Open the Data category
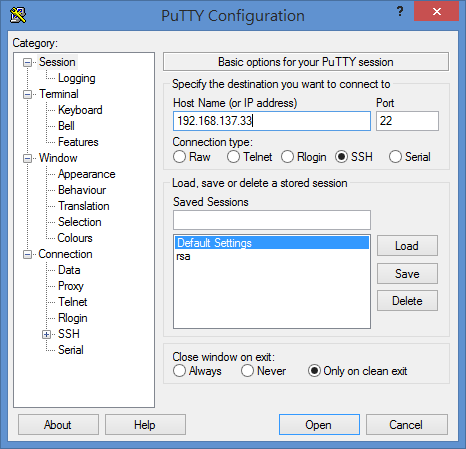This screenshot has height=449, width=466. click(x=69, y=270)
